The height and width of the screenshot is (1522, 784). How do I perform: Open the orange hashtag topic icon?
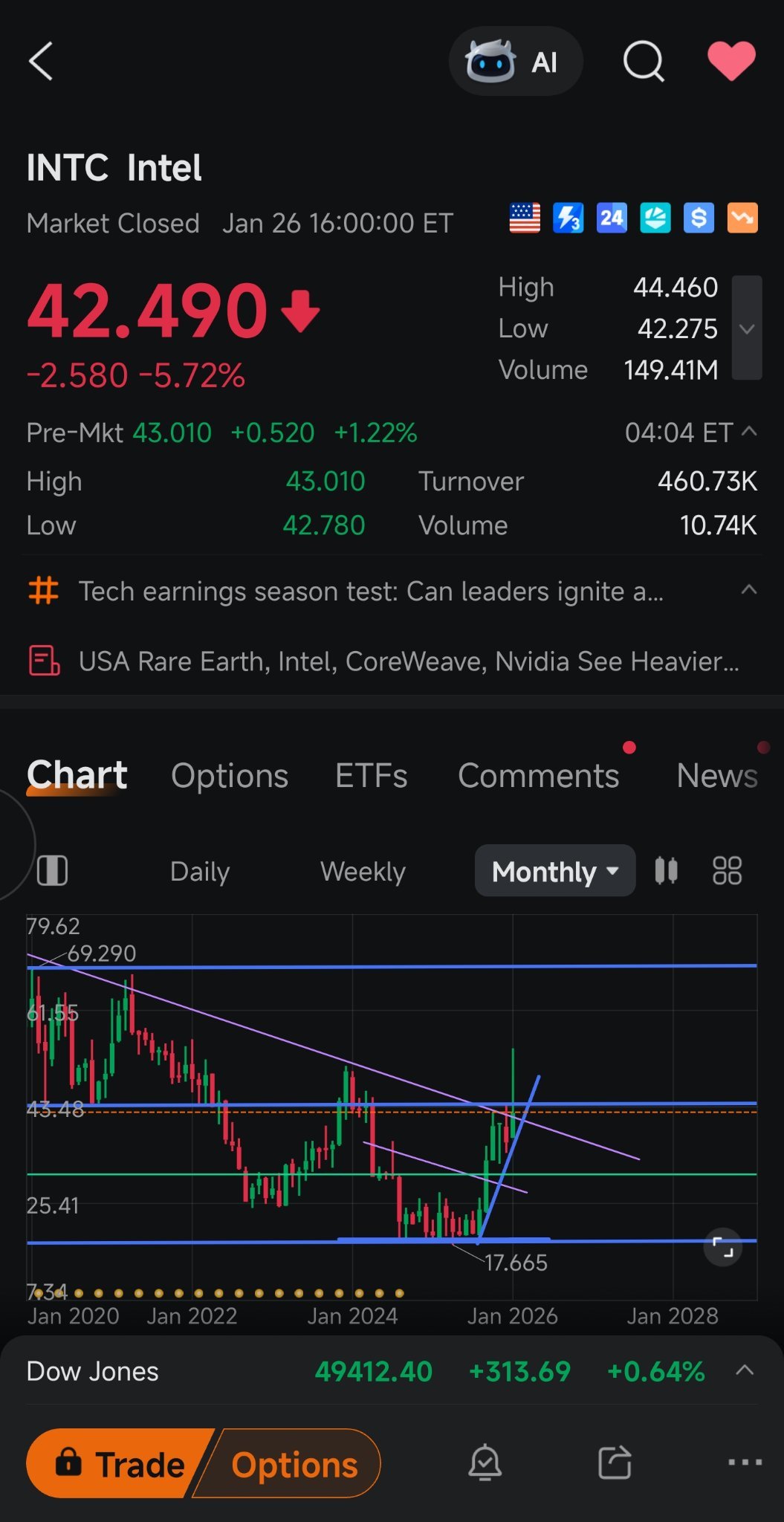pos(43,591)
